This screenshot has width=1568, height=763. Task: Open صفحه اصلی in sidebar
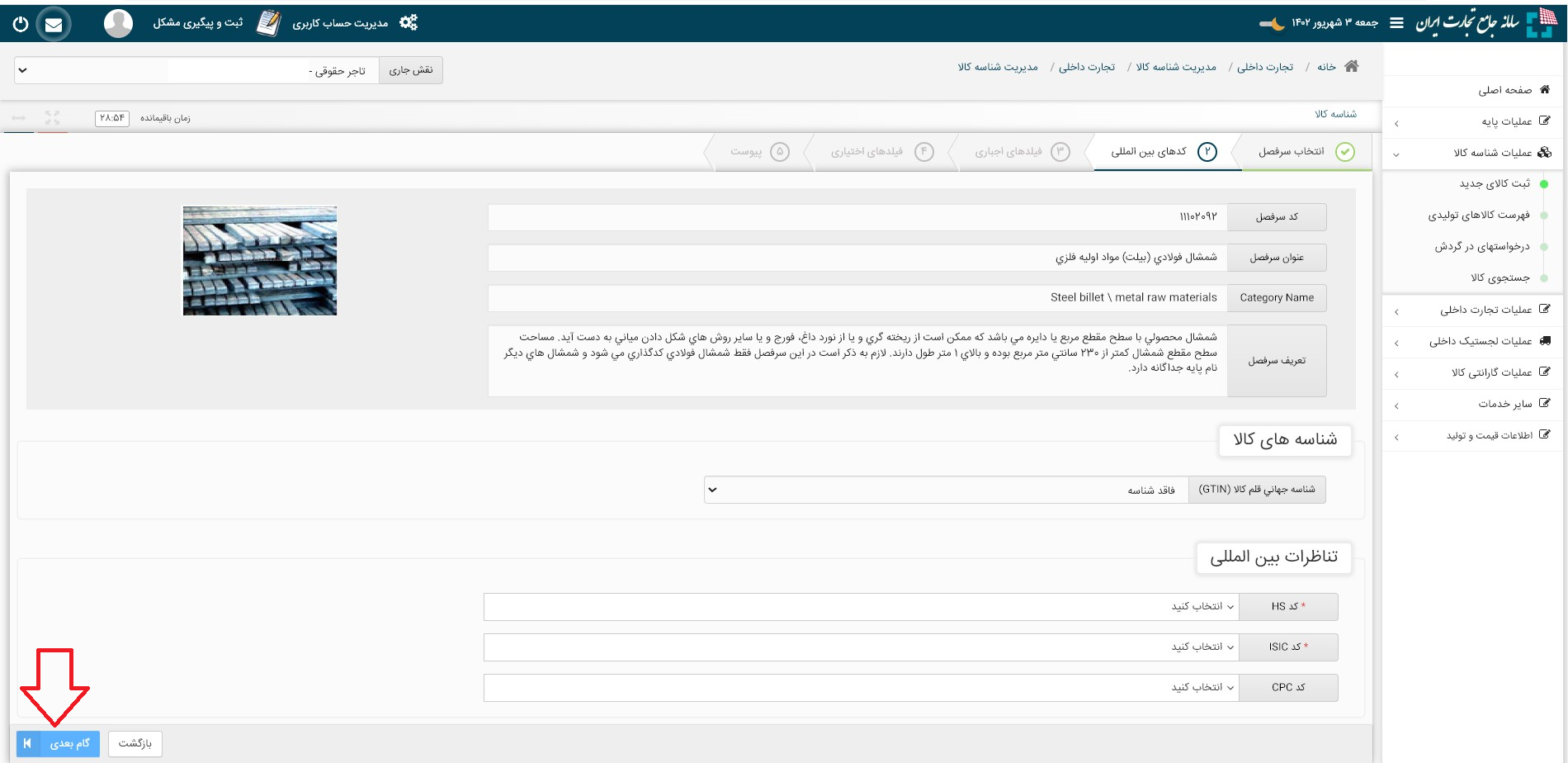point(1475,90)
